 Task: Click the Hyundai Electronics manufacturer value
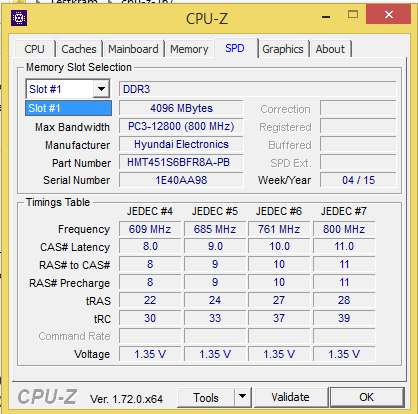(181, 144)
